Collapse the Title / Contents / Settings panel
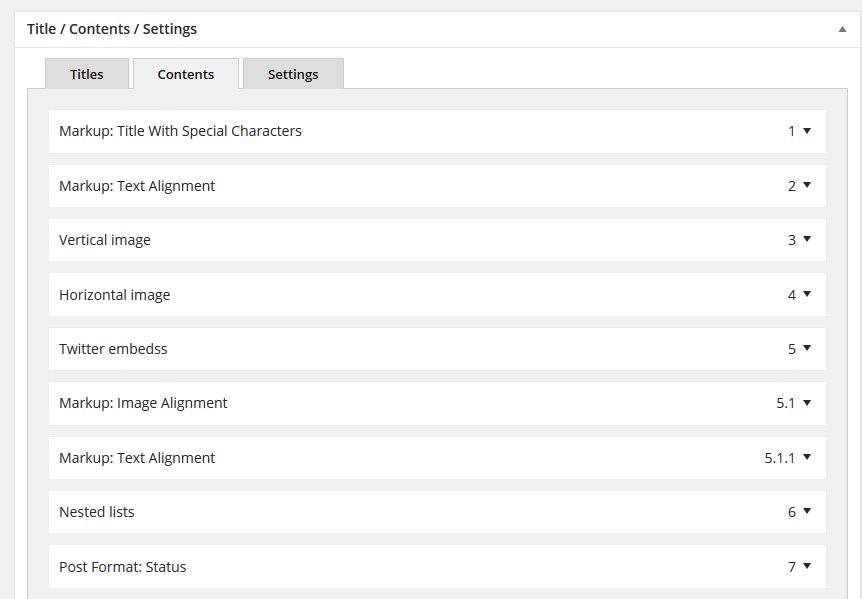Screen dimensions: 862x599 [842, 30]
